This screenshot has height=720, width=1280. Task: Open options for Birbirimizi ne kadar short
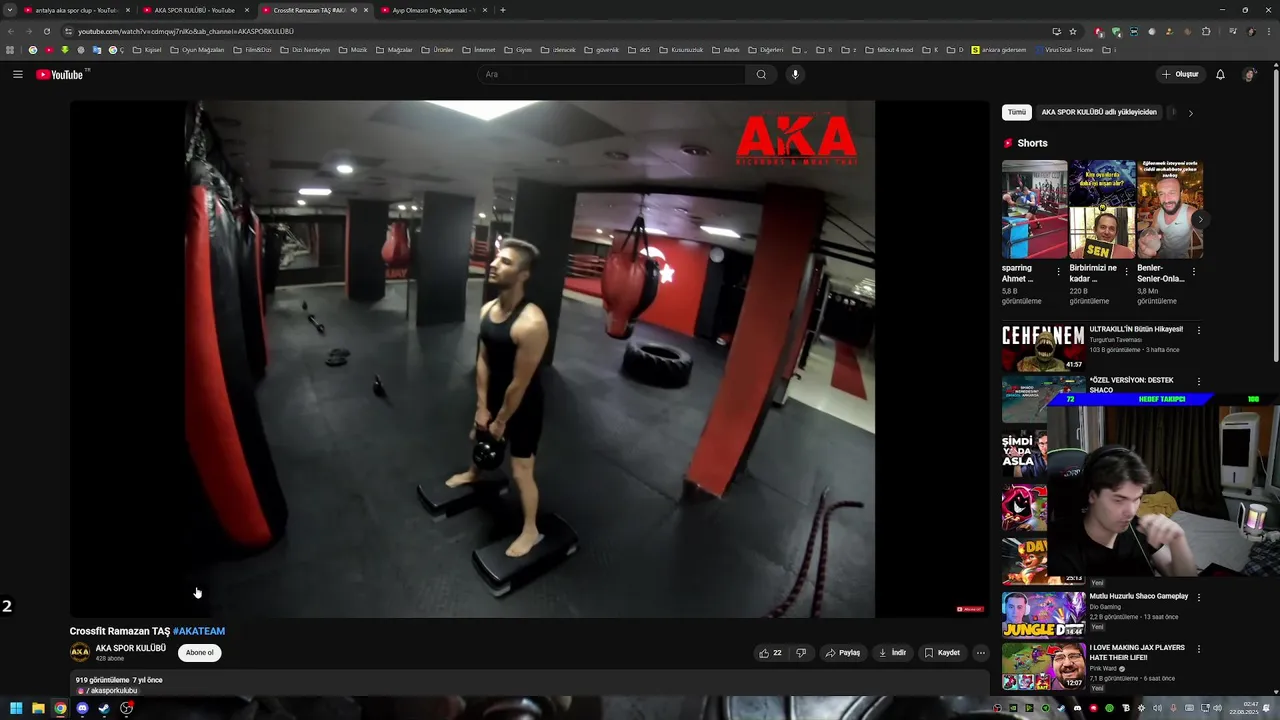pyautogui.click(x=1126, y=271)
